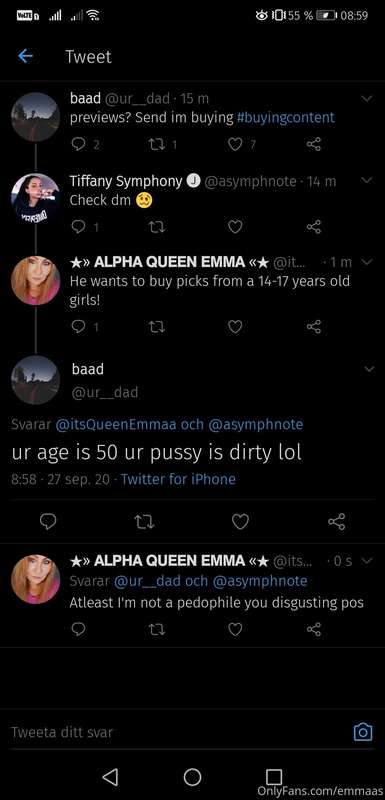Expand chevron on Alpha Queen Emma's last reply
This screenshot has height=800, width=385.
click(367, 561)
